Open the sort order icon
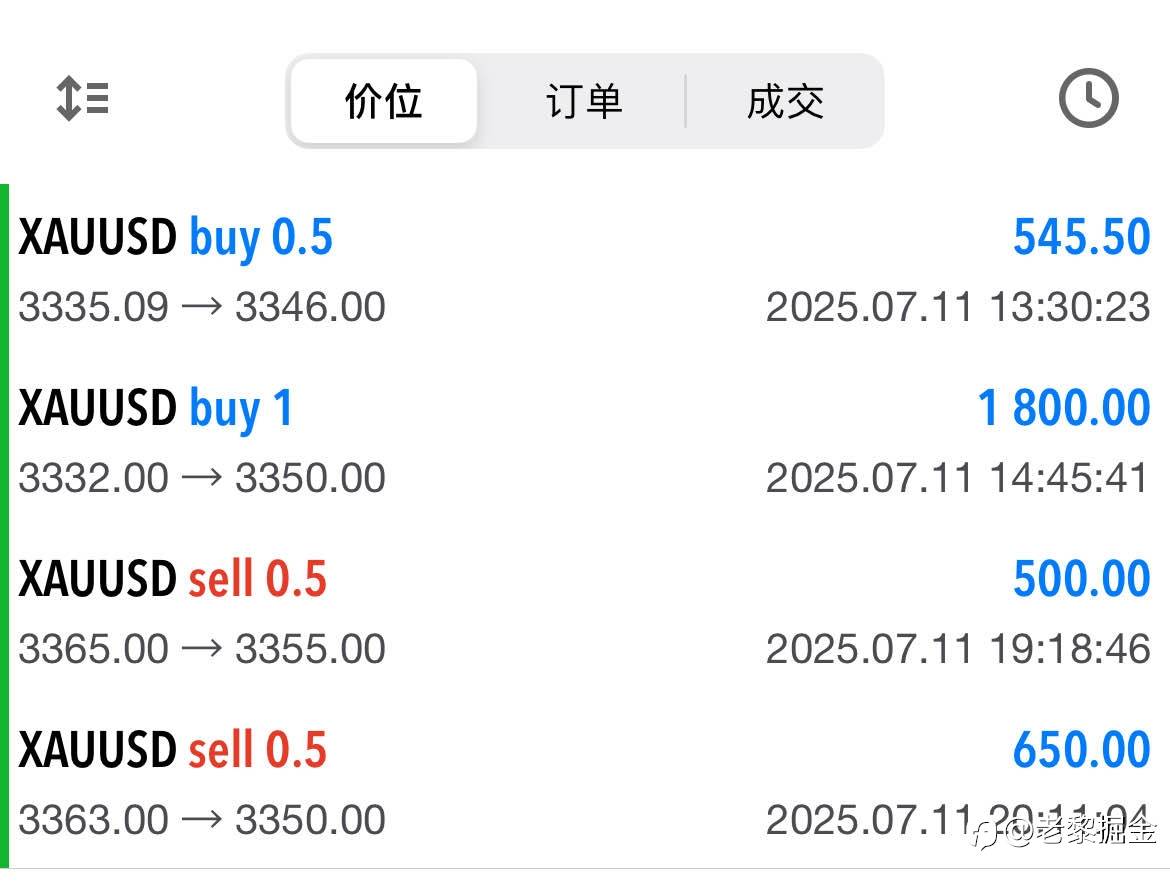The height and width of the screenshot is (883, 1170). [83, 98]
